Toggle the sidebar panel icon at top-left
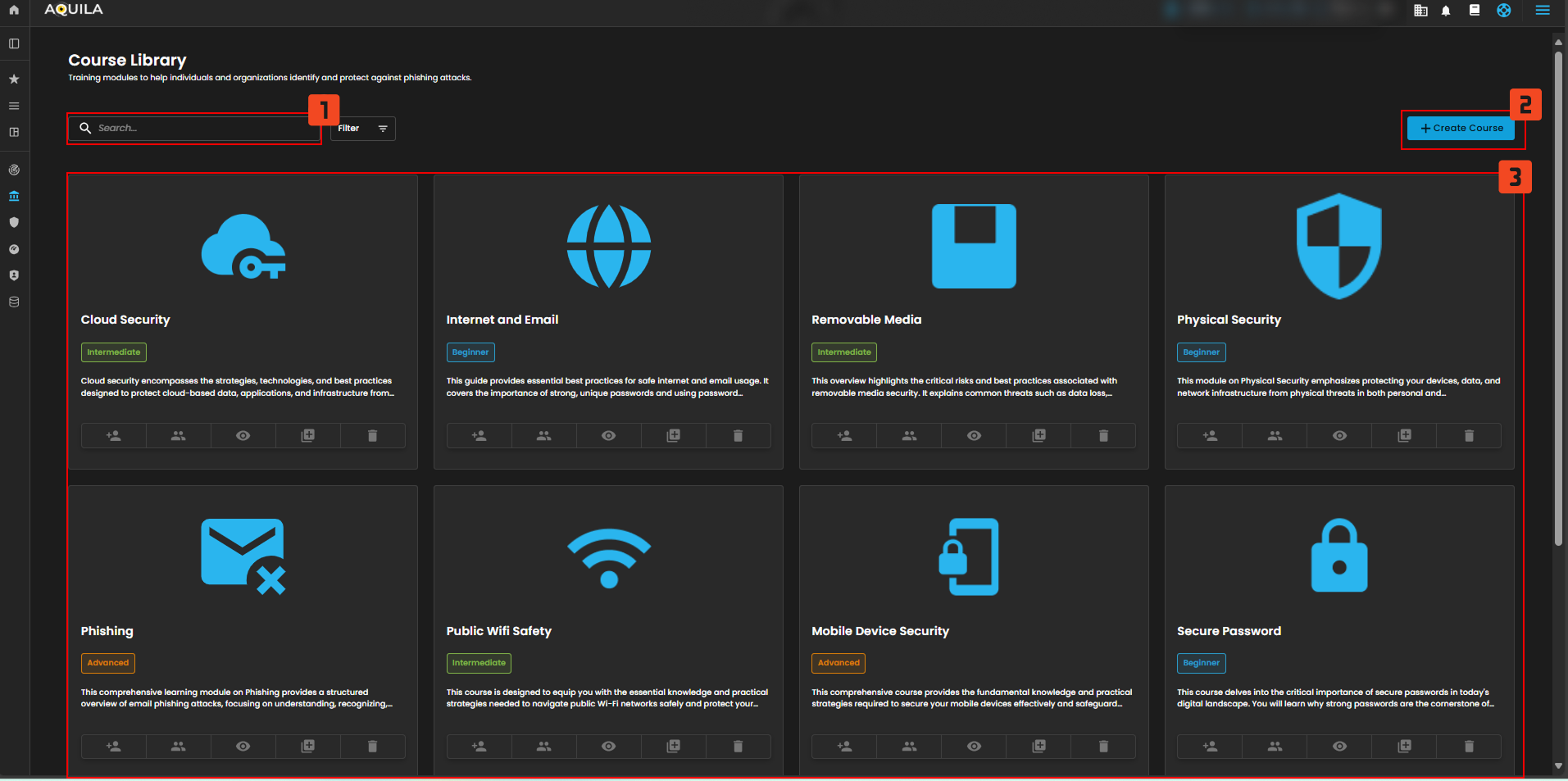This screenshot has width=1568, height=781. click(x=14, y=44)
